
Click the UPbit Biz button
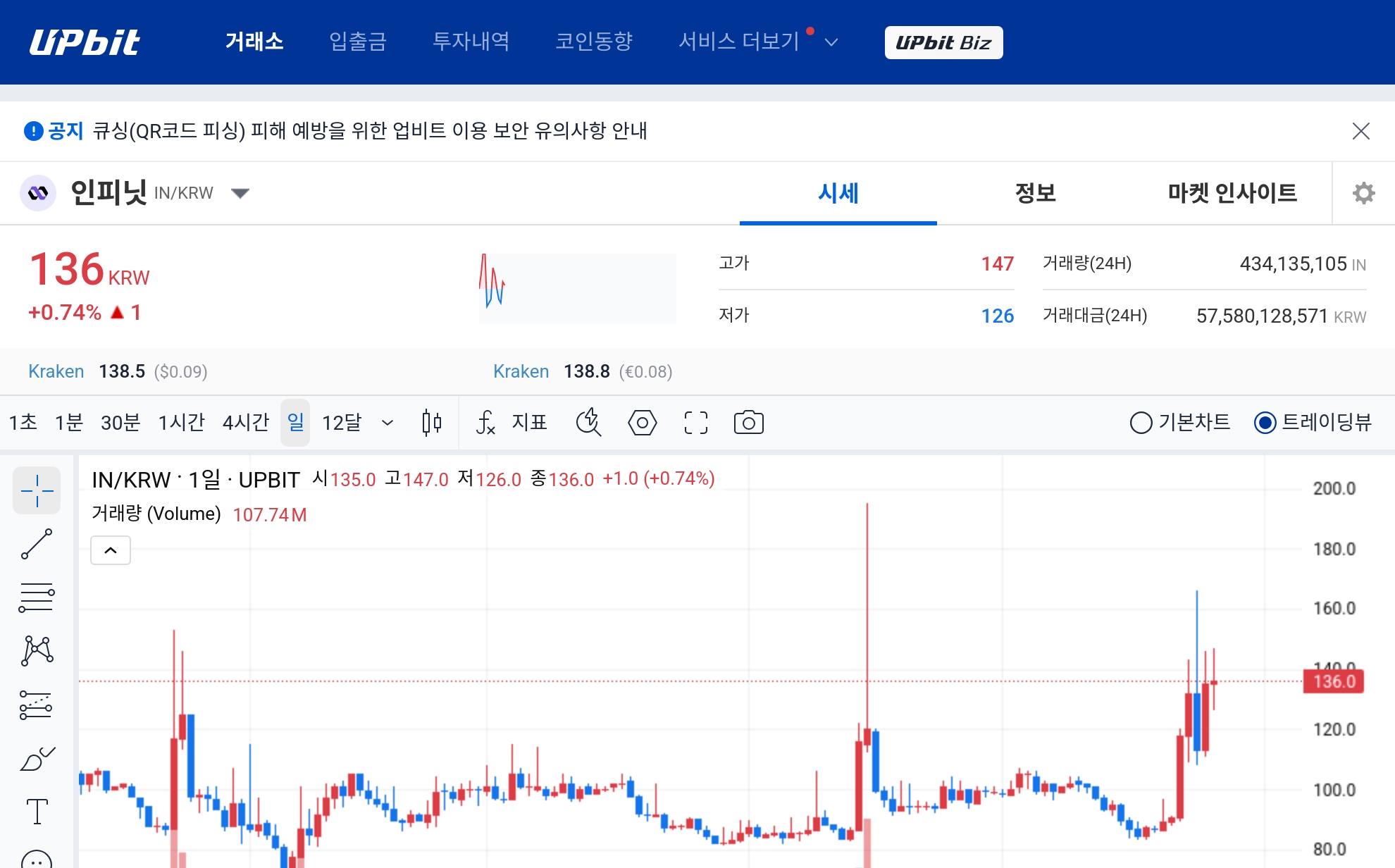pos(943,42)
